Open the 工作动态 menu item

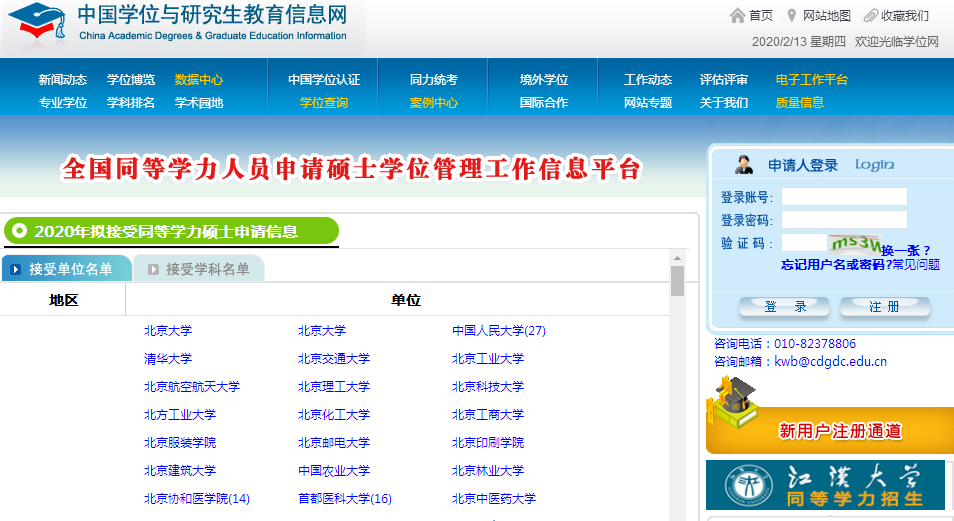648,80
